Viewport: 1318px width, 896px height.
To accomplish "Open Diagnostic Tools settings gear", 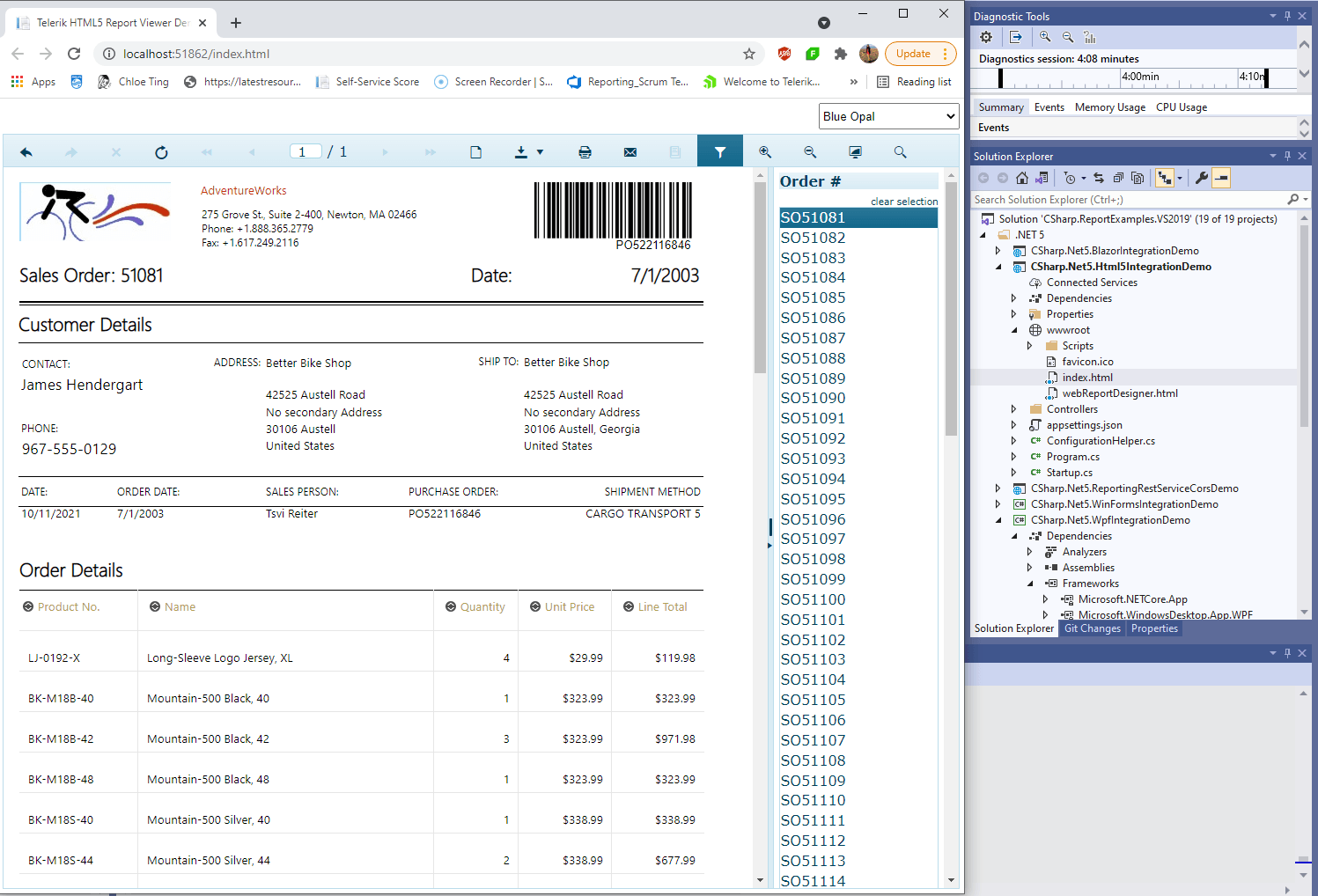I will 985,37.
